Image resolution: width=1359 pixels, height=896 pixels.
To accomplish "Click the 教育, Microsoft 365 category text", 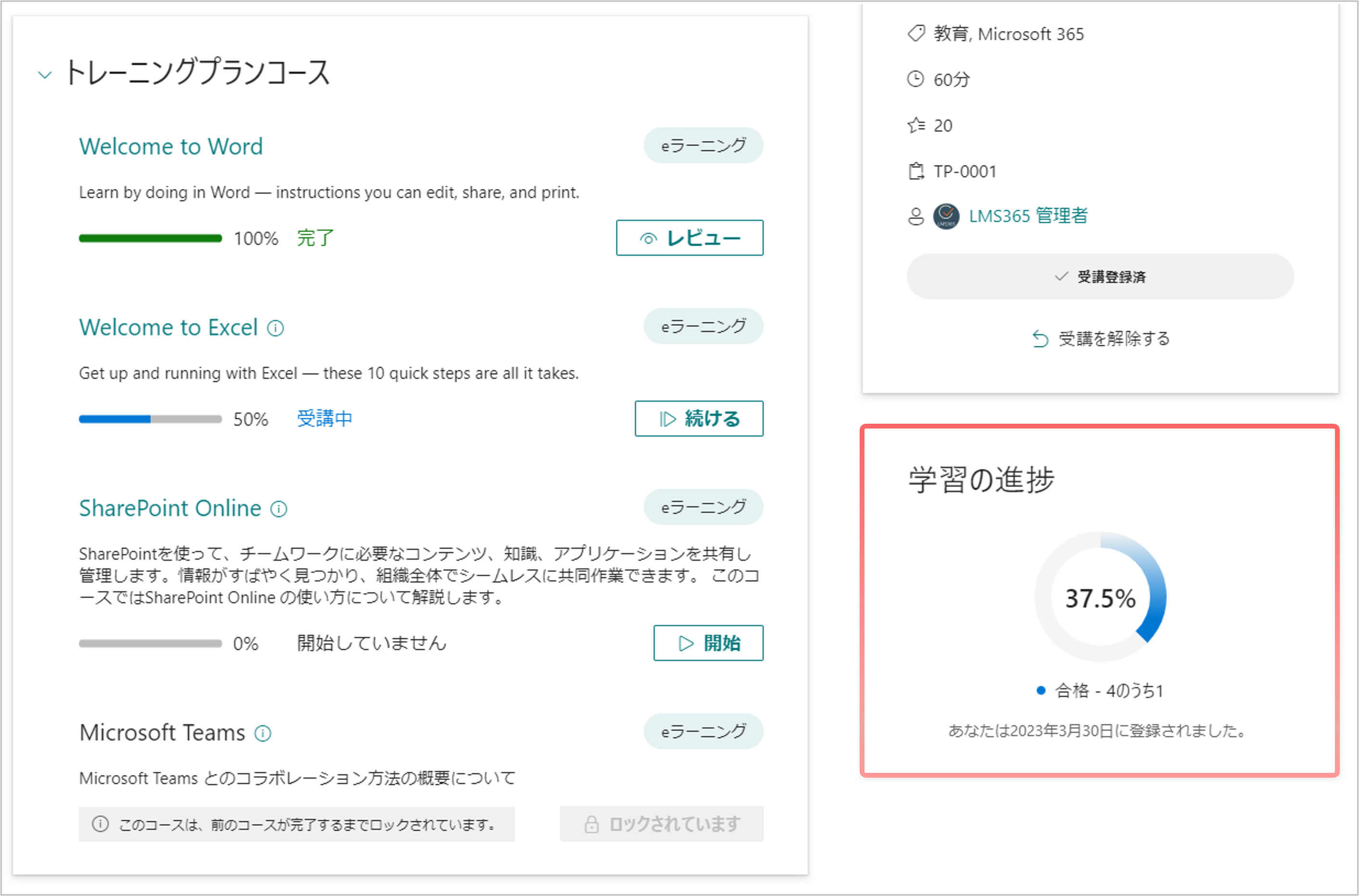I will pyautogui.click(x=1009, y=34).
